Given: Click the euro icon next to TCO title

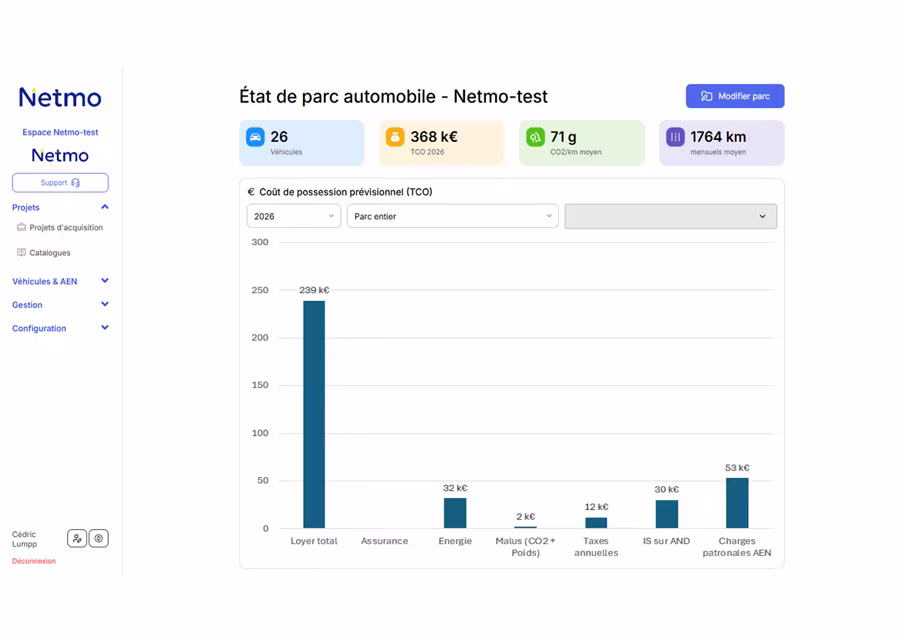Looking at the screenshot, I should 251,192.
